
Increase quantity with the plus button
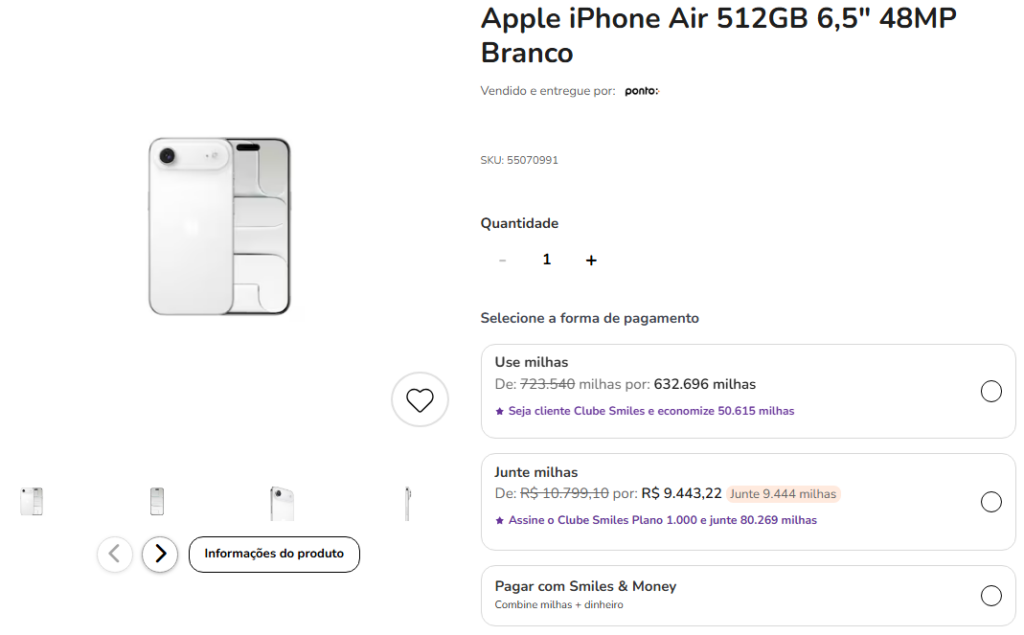(591, 260)
